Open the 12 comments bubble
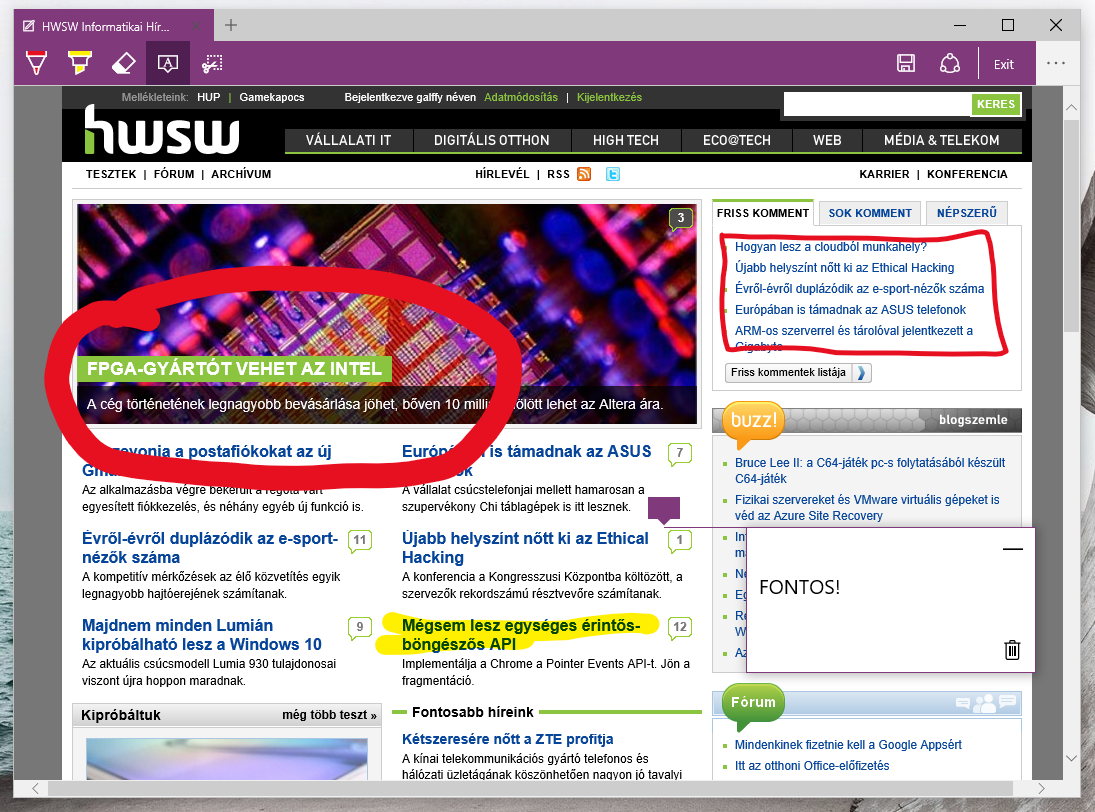Viewport: 1095px width, 812px height. (x=679, y=627)
